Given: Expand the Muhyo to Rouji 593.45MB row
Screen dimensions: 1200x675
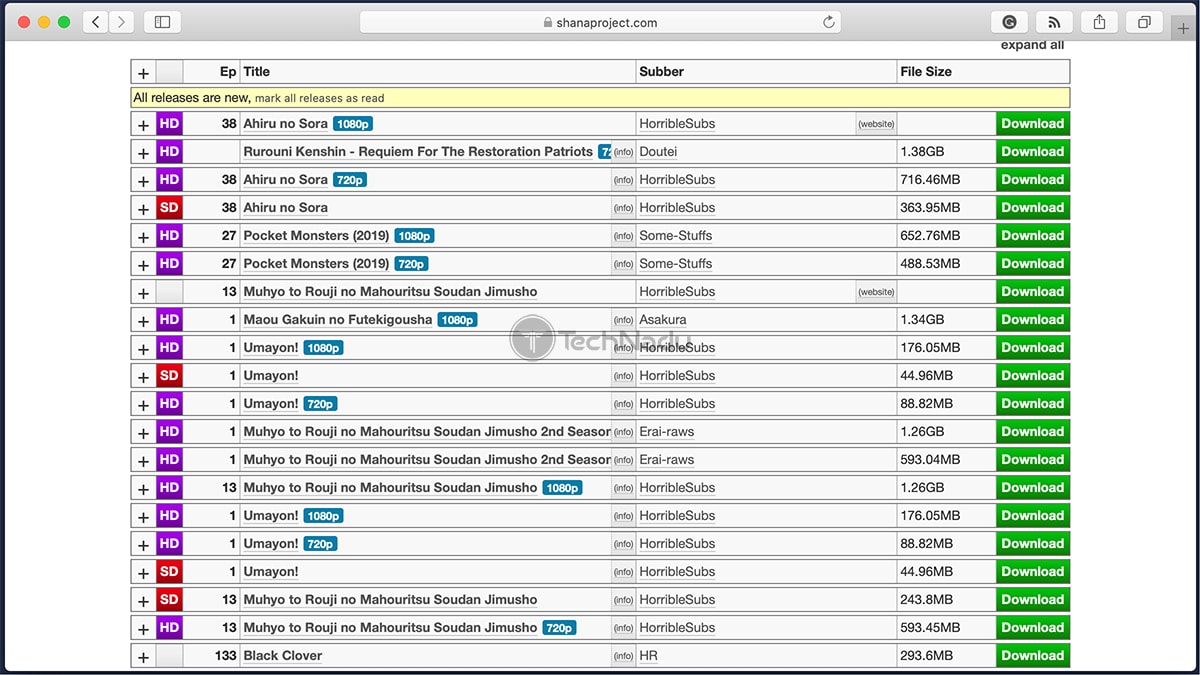Looking at the screenshot, I should pos(143,628).
